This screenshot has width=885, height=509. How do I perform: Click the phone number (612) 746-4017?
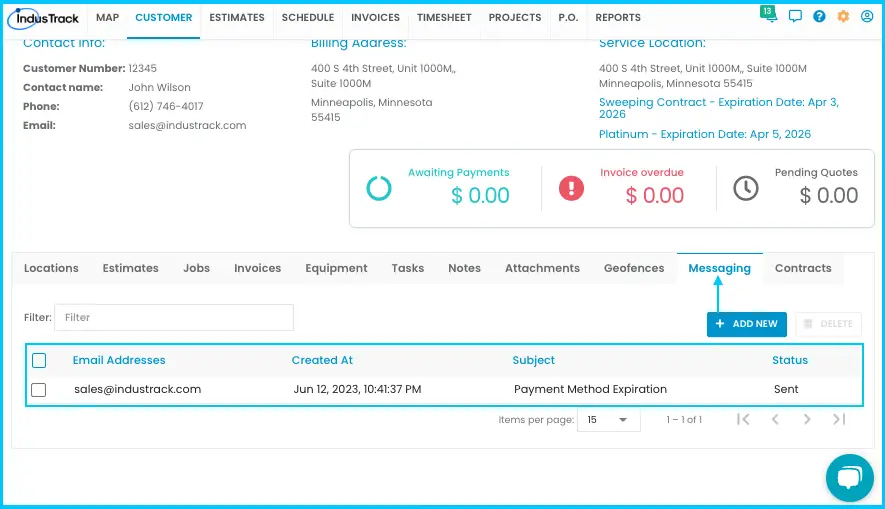[166, 107]
